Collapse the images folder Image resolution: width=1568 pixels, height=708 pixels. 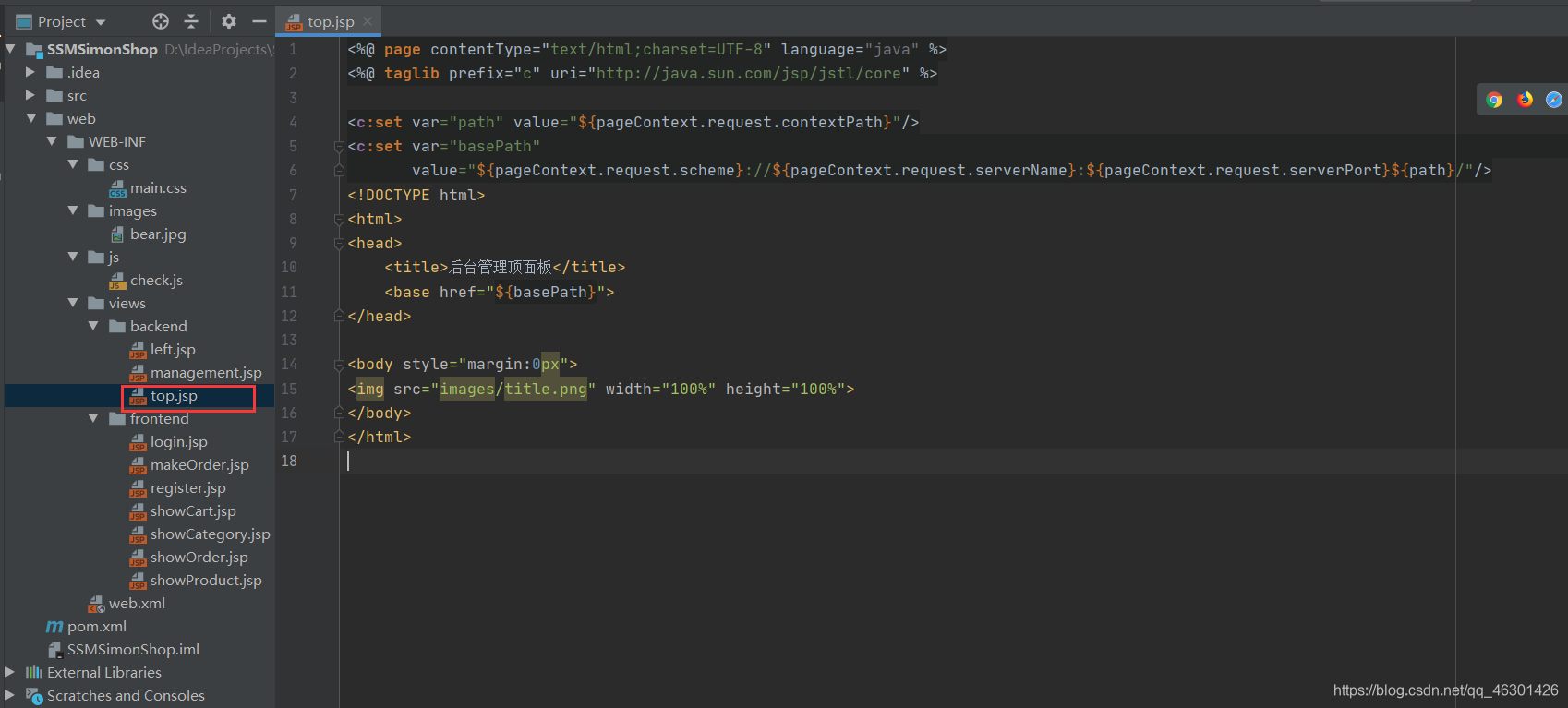click(73, 210)
